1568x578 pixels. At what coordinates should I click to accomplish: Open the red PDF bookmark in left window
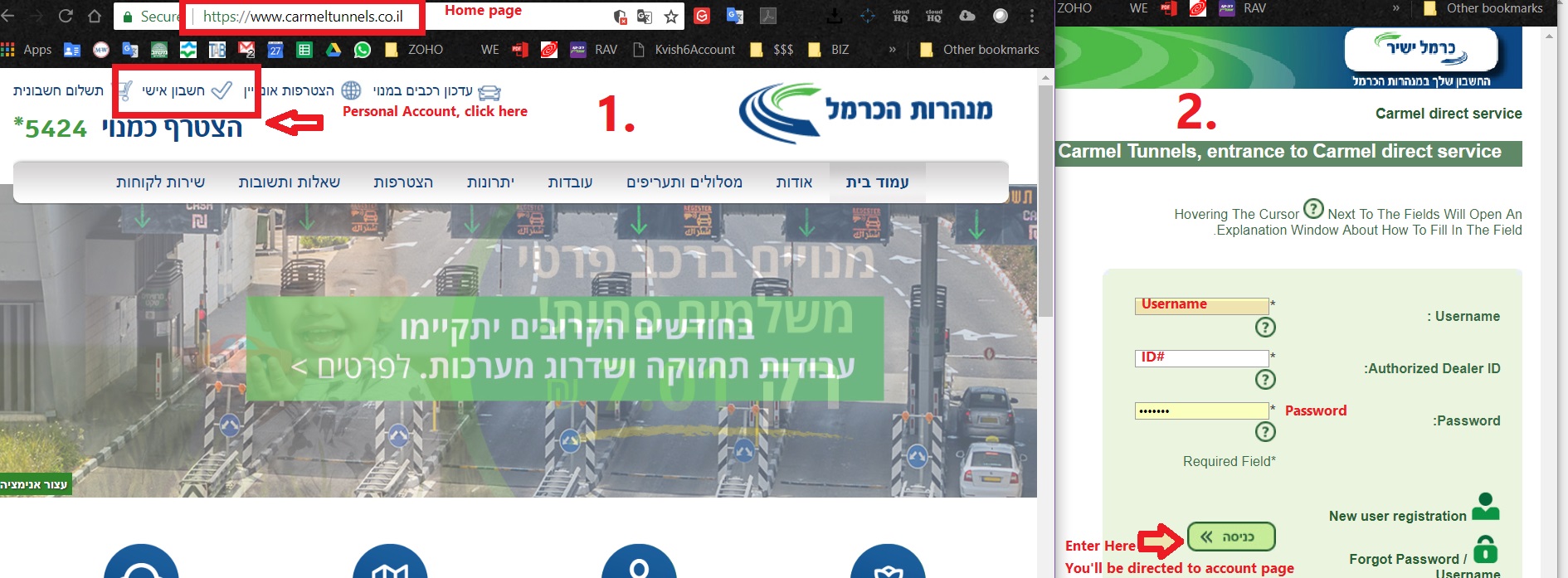click(x=520, y=50)
